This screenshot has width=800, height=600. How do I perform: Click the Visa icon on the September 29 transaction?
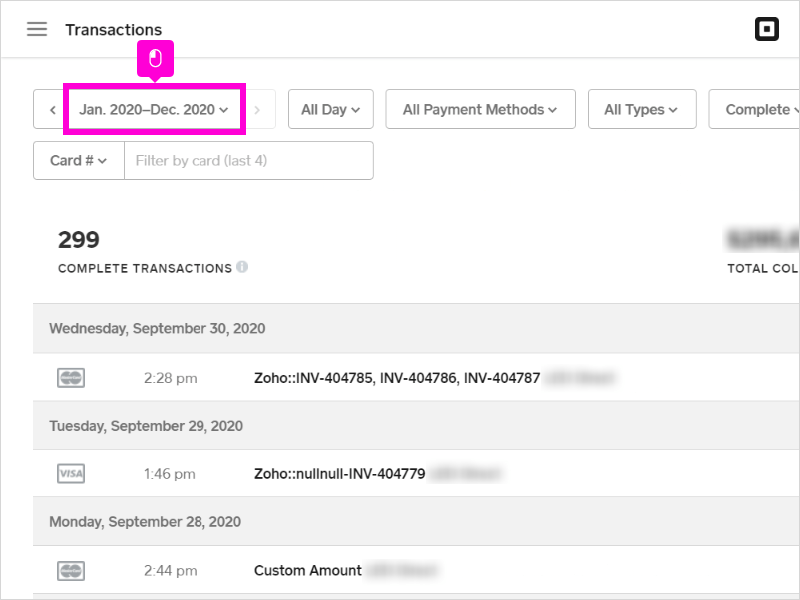pos(68,473)
